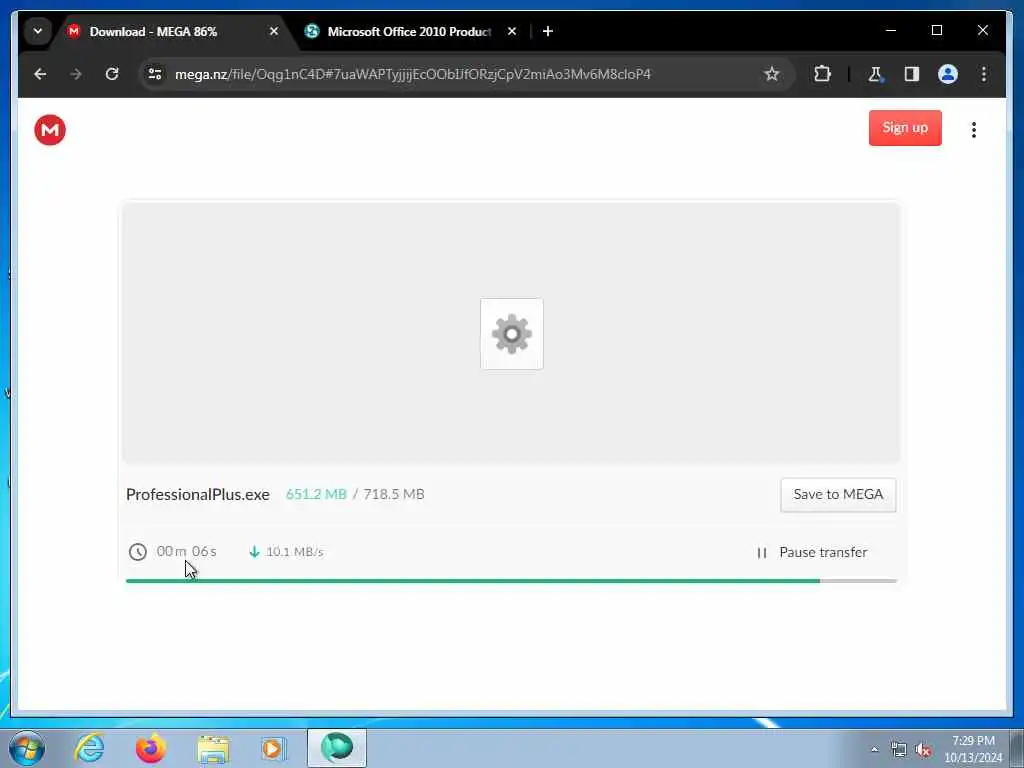The width and height of the screenshot is (1024, 768).
Task: Click the remaining time clock icon
Action: click(x=138, y=552)
